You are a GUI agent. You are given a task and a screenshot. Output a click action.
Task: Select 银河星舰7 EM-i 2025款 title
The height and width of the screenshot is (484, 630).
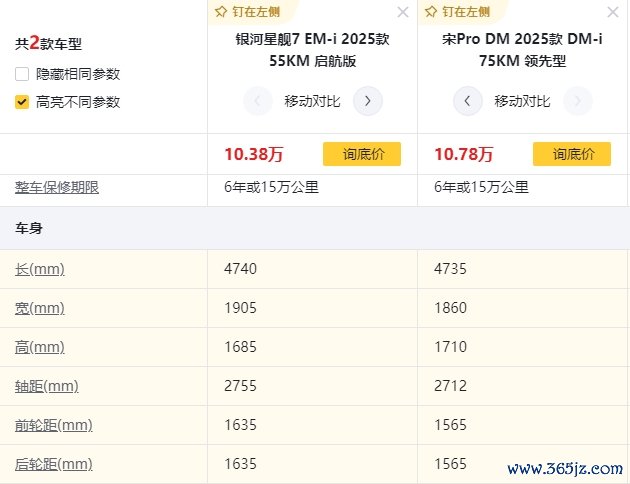point(313,50)
